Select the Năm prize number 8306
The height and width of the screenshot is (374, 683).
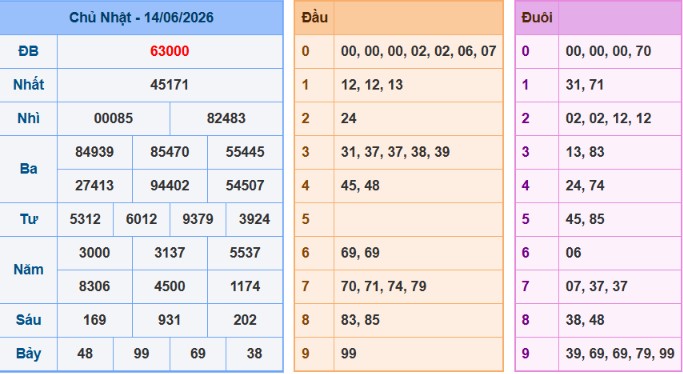[x=95, y=286]
